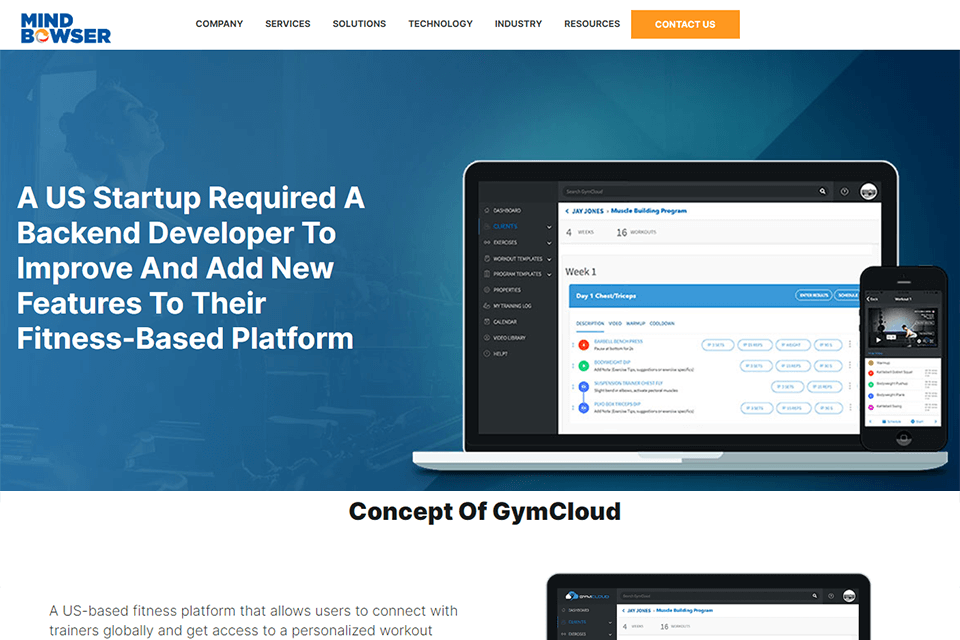960x640 pixels.
Task: Select My Training Log in the laptop mockup
Action: 512,306
